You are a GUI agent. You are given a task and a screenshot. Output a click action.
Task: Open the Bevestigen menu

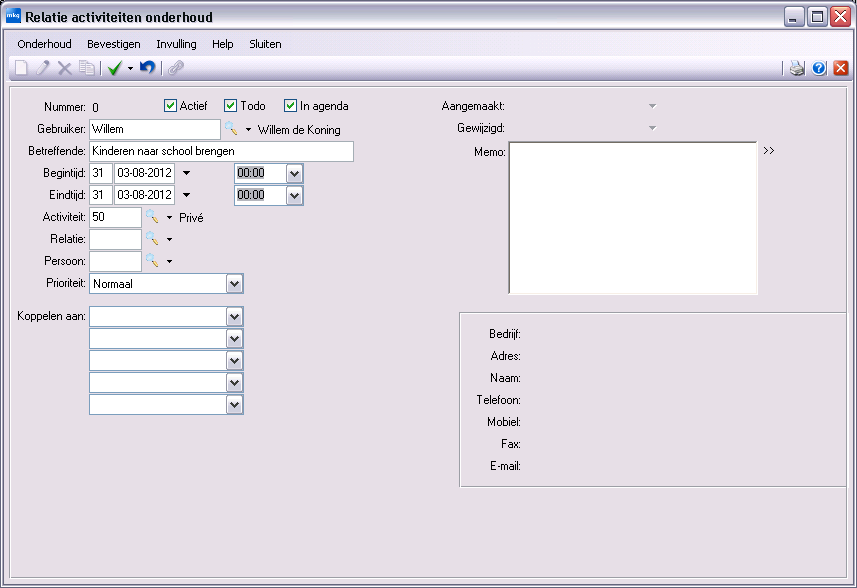114,44
